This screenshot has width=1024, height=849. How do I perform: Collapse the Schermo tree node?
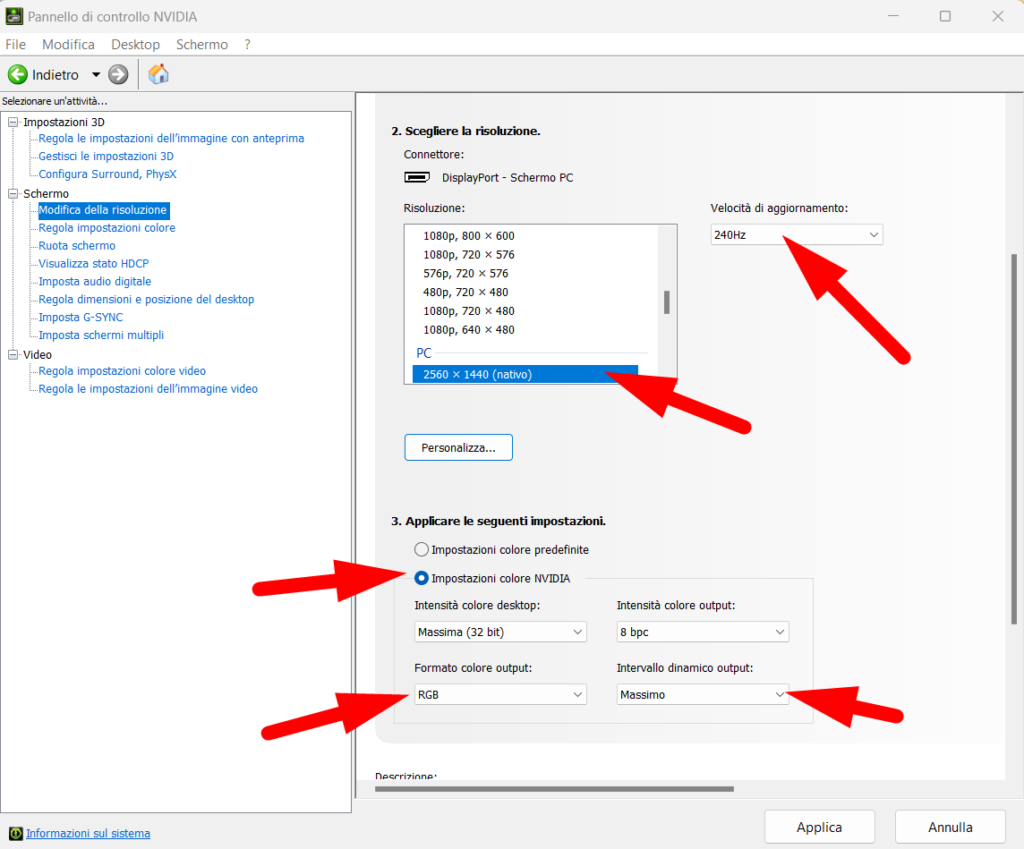point(13,193)
